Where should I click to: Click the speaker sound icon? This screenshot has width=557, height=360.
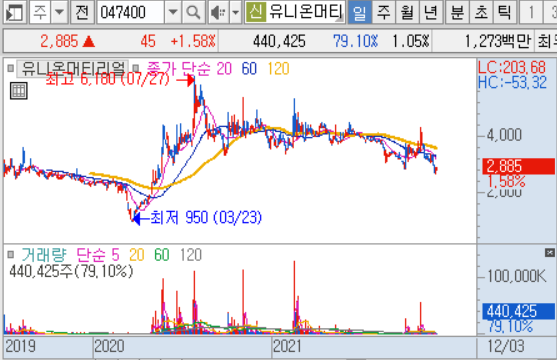tap(218, 12)
